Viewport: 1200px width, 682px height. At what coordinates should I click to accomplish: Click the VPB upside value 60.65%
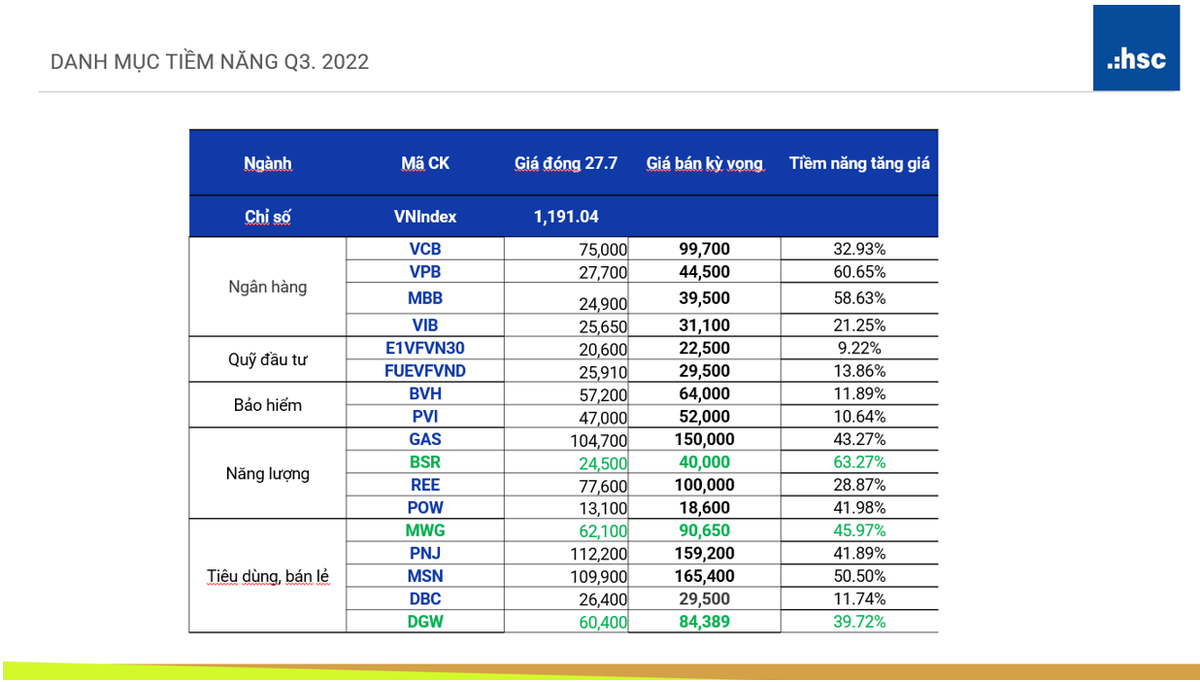(859, 272)
